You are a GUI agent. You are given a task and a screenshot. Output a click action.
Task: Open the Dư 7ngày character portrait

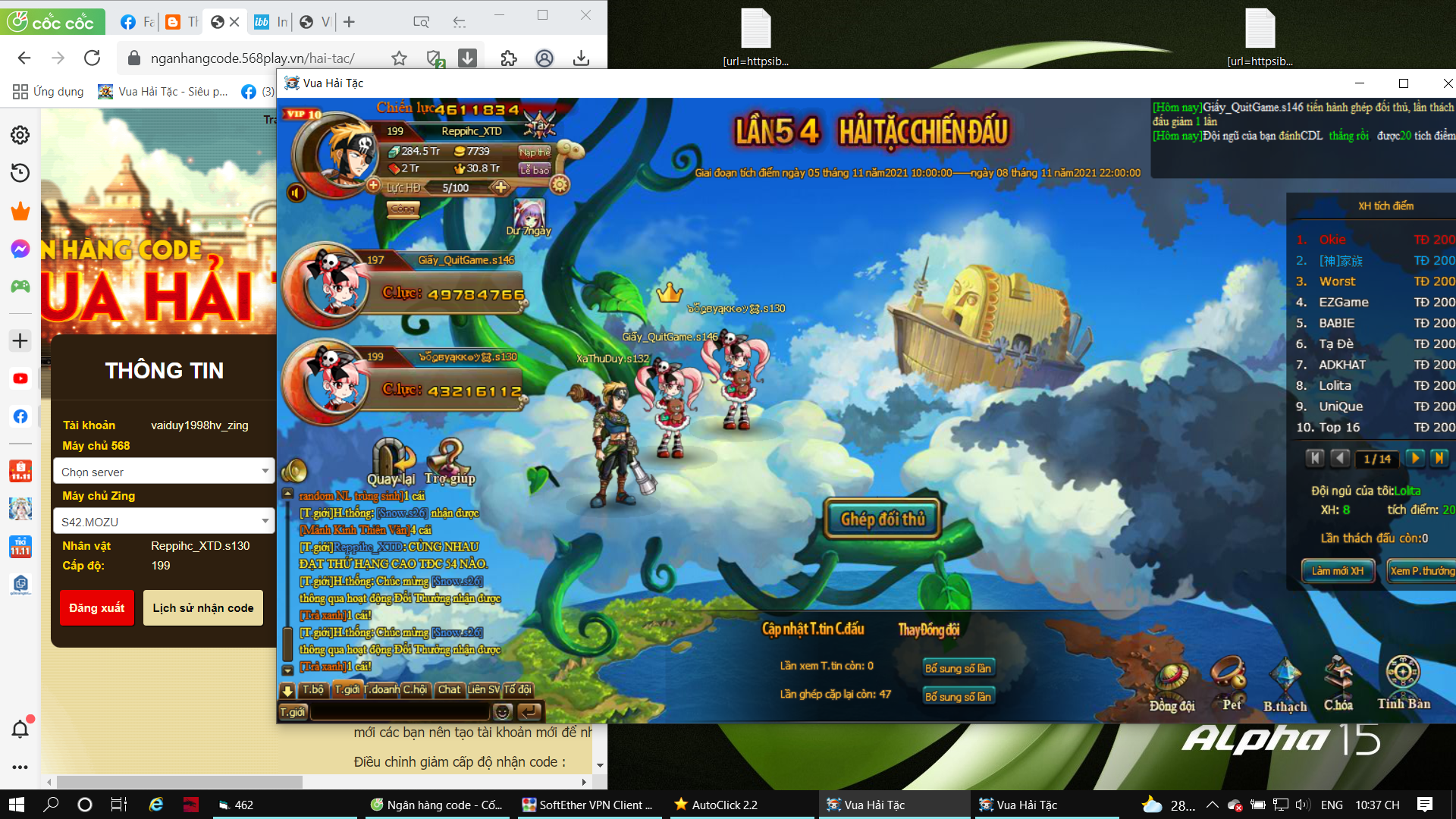pos(529,218)
